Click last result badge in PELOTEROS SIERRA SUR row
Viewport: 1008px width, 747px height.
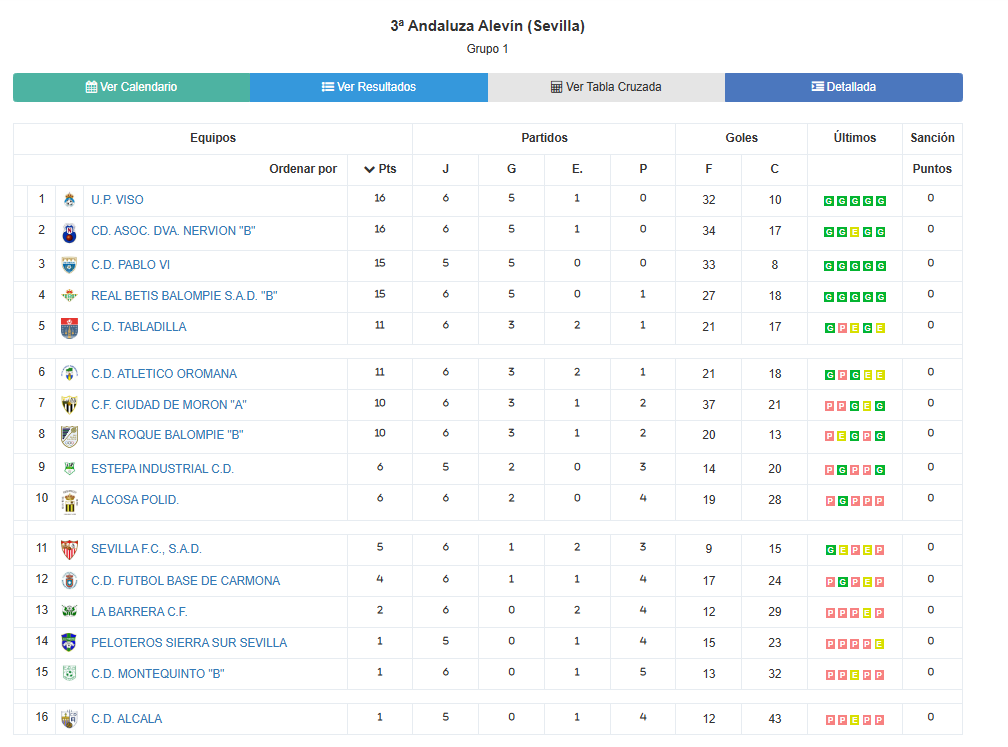click(879, 644)
